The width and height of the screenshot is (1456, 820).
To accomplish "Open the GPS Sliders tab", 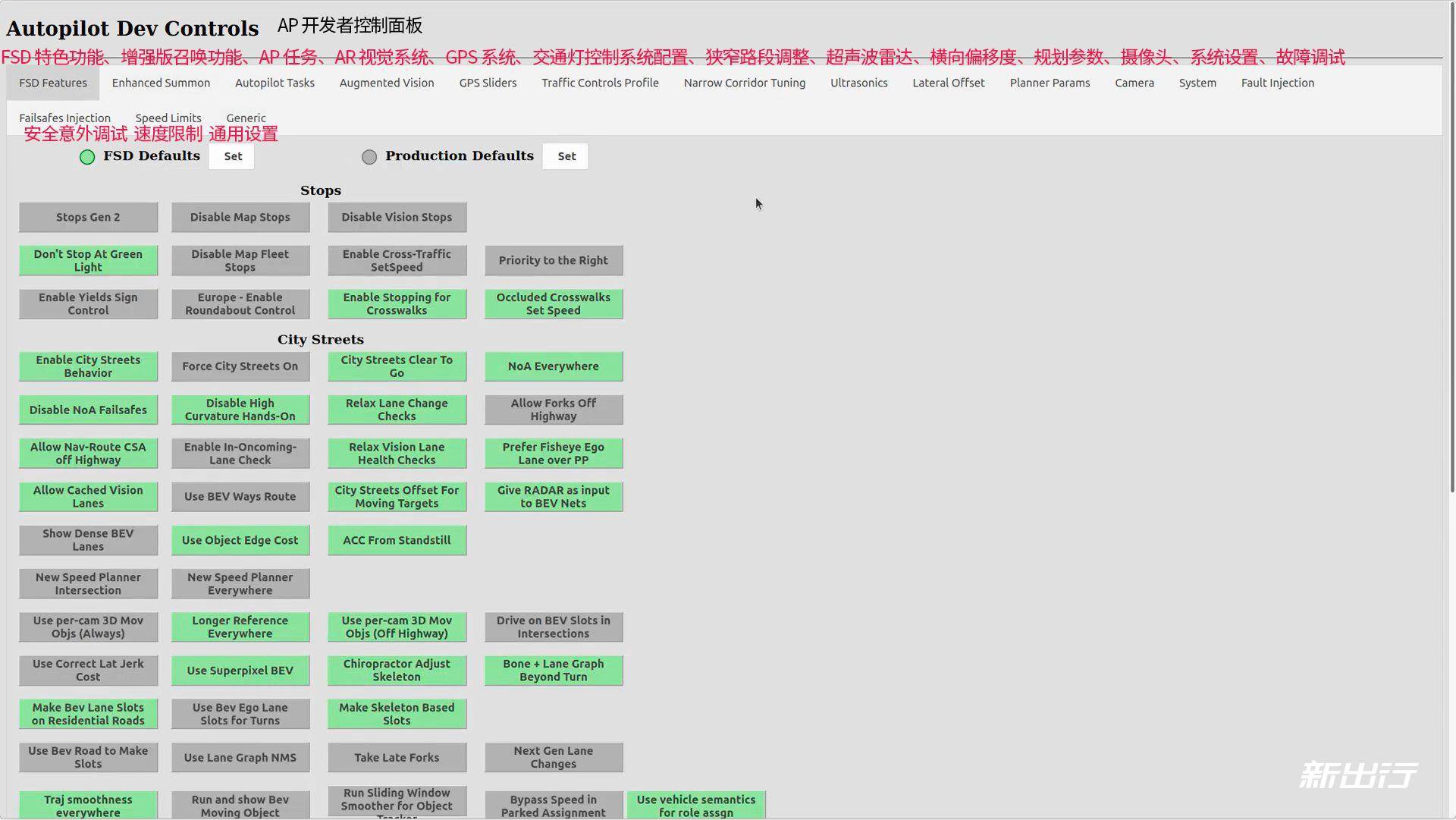I will pos(488,83).
